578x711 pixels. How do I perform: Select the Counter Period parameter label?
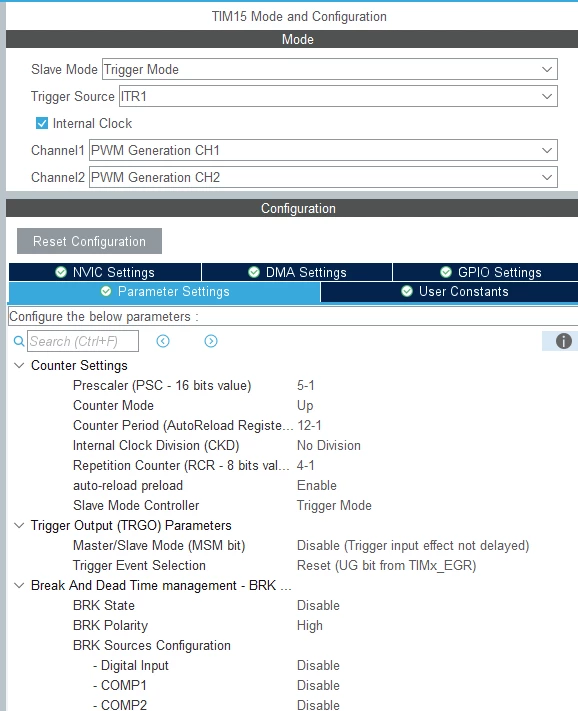pyautogui.click(x=183, y=425)
